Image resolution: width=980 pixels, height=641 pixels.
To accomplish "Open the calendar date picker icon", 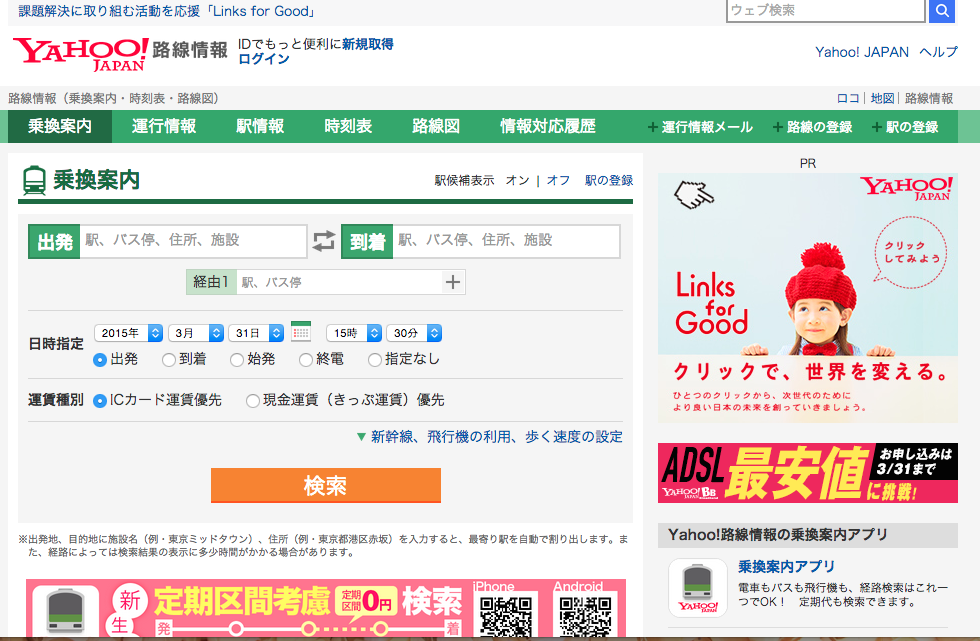I will tap(301, 332).
